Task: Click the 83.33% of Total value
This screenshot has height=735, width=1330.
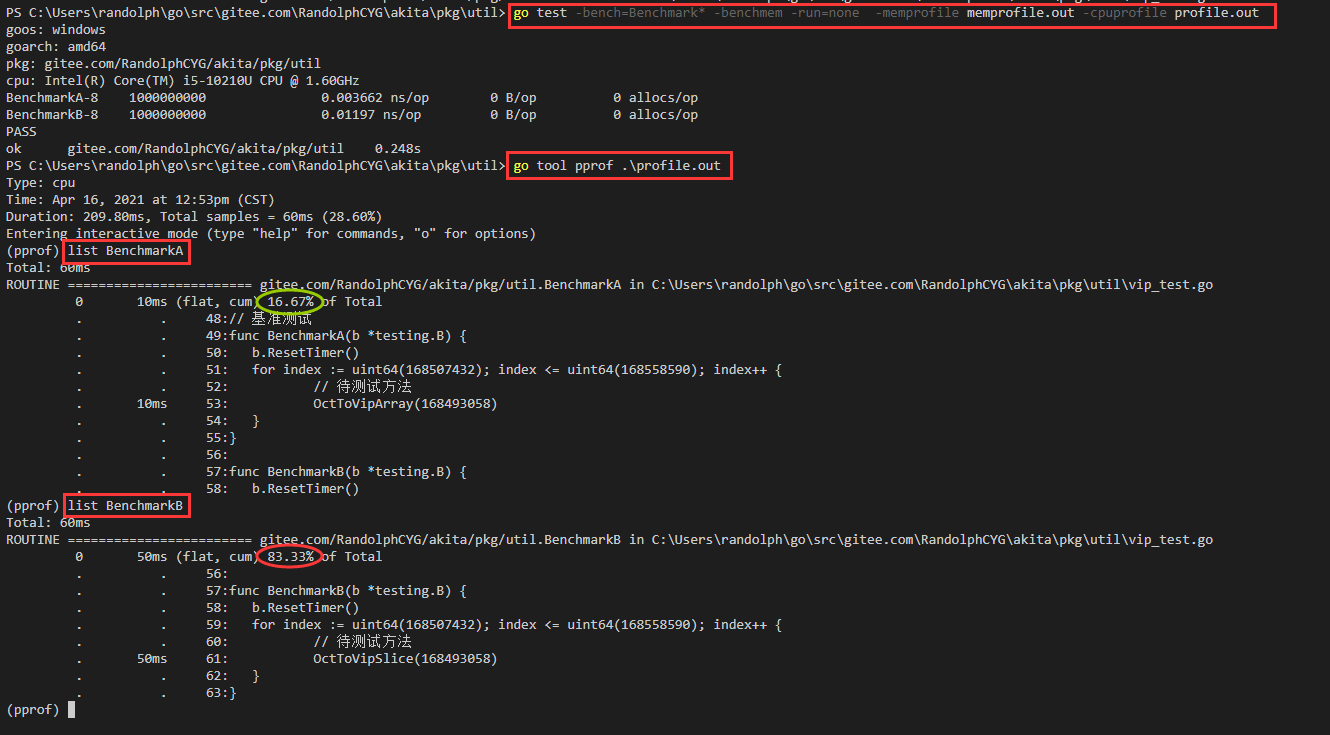Action: click(x=290, y=557)
